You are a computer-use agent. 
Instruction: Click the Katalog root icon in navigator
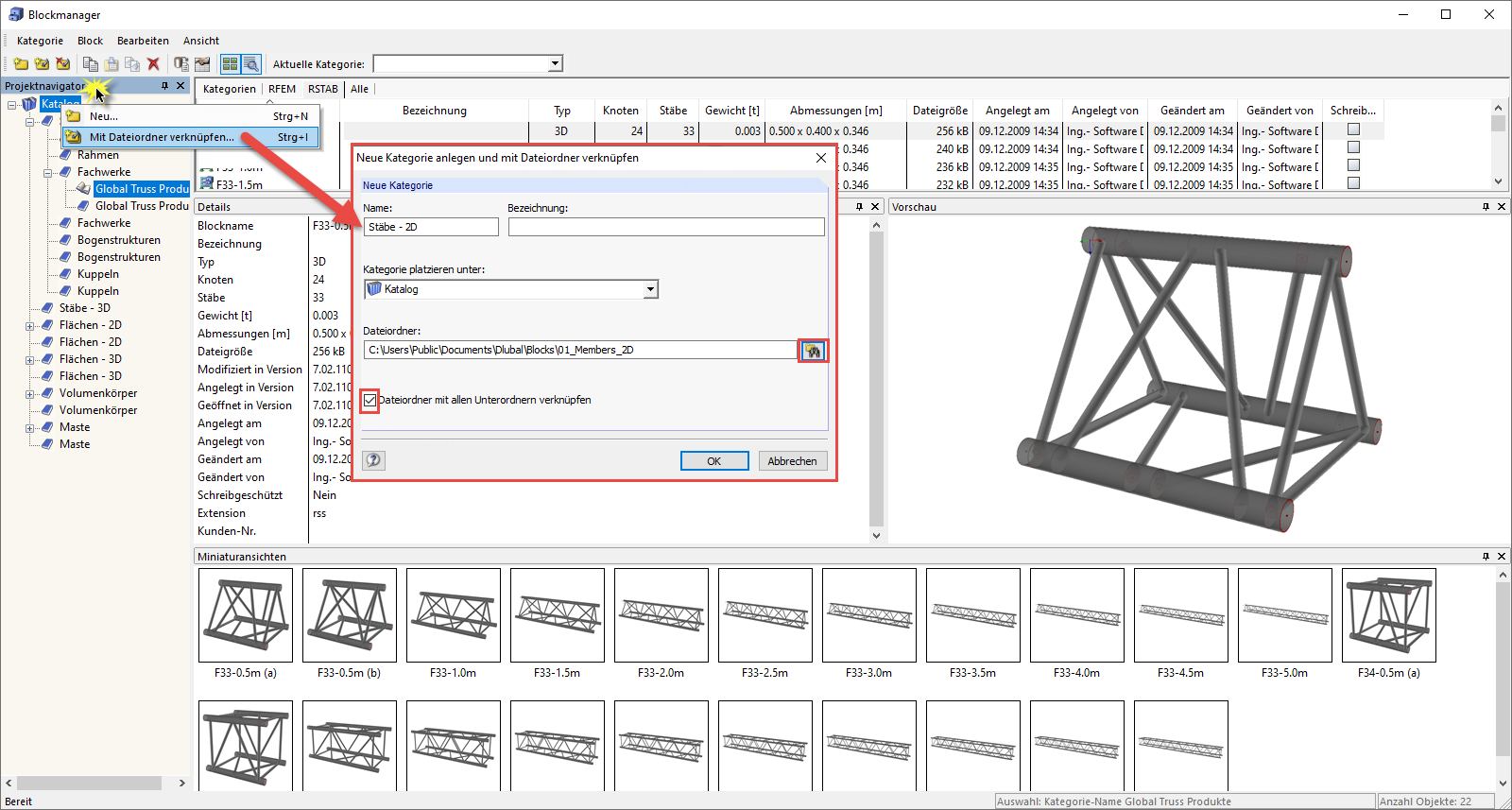(x=29, y=104)
